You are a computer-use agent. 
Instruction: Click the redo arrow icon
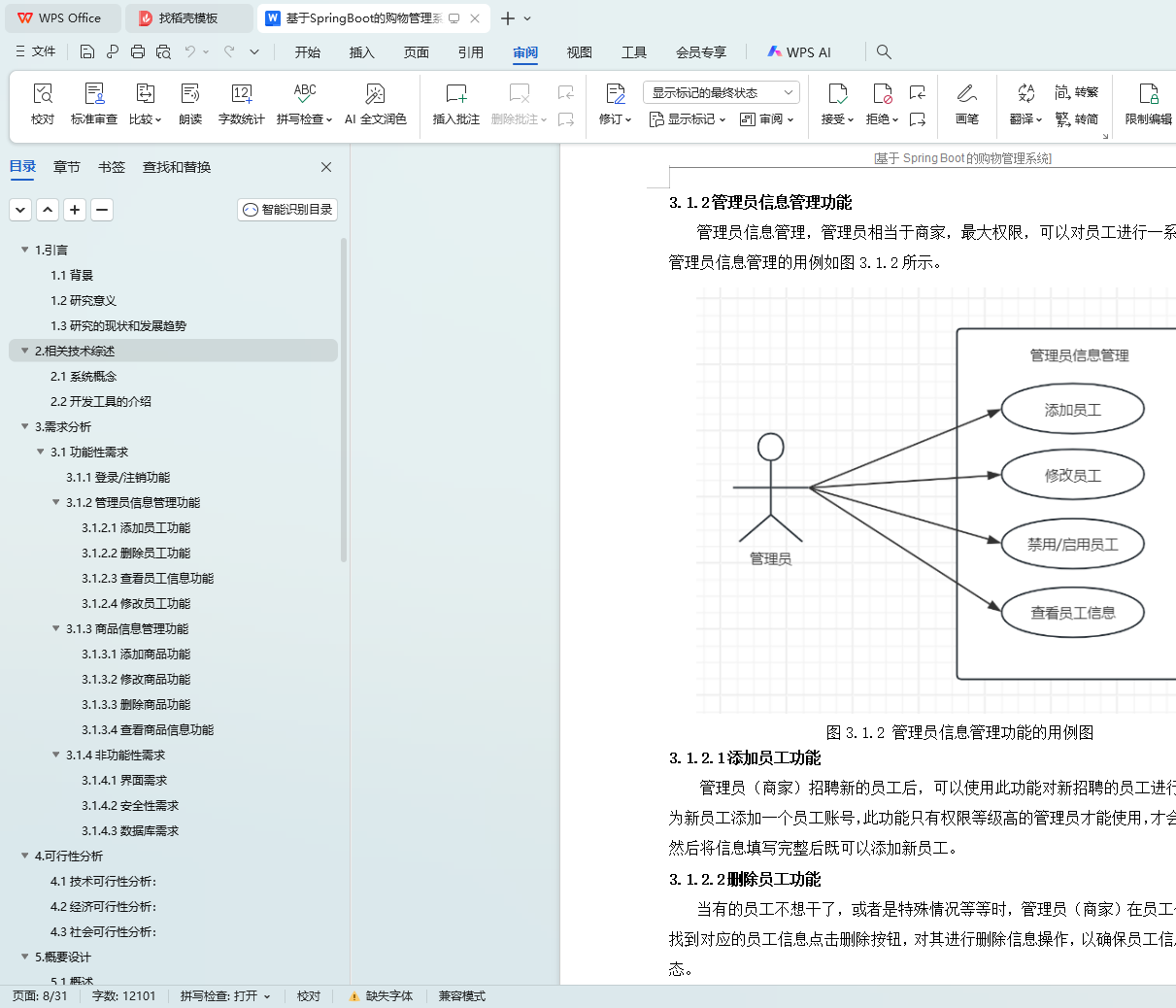click(x=229, y=51)
